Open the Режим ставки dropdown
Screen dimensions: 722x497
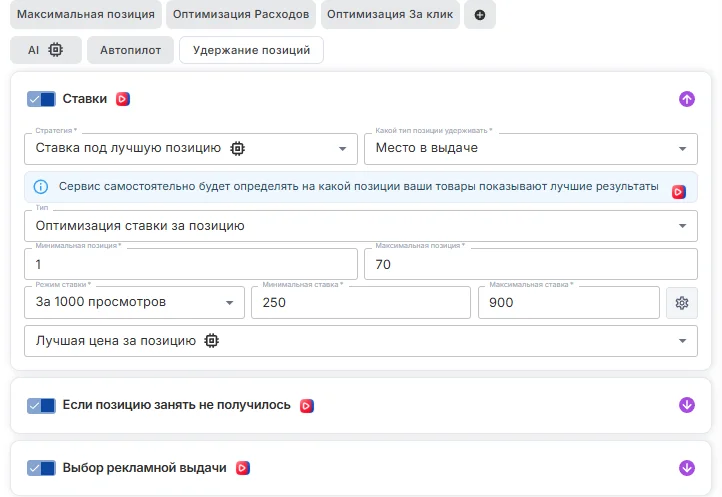[134, 302]
